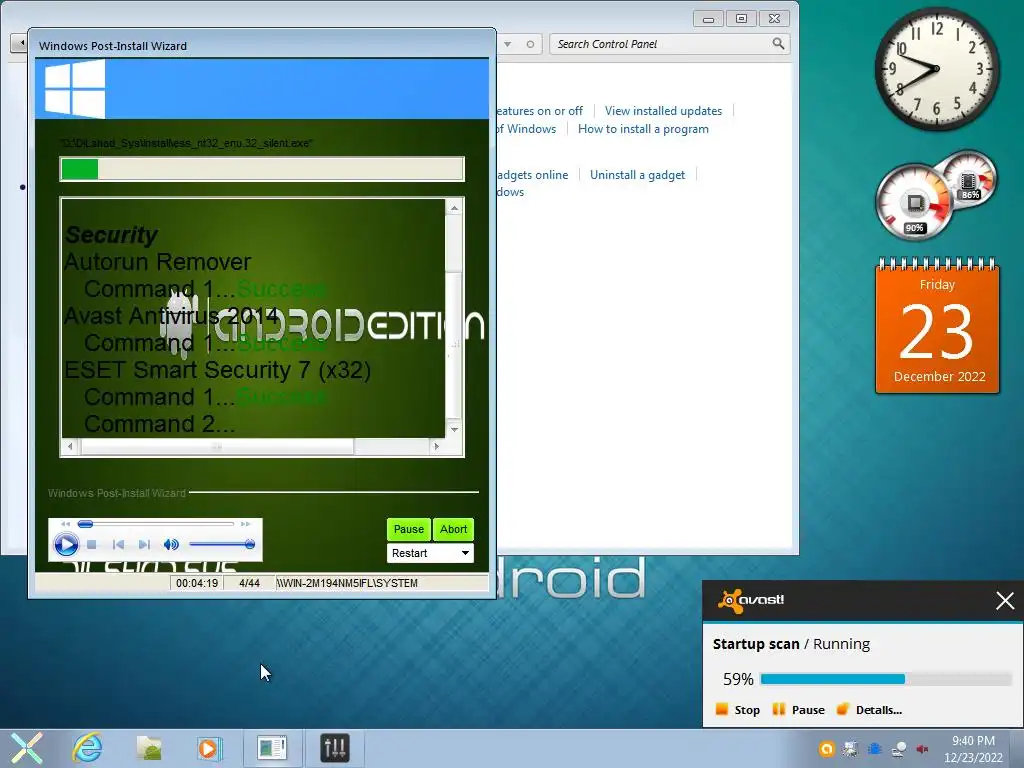Image resolution: width=1024 pixels, height=768 pixels.
Task: Click scroll left arrow in install log
Action: coord(71,447)
